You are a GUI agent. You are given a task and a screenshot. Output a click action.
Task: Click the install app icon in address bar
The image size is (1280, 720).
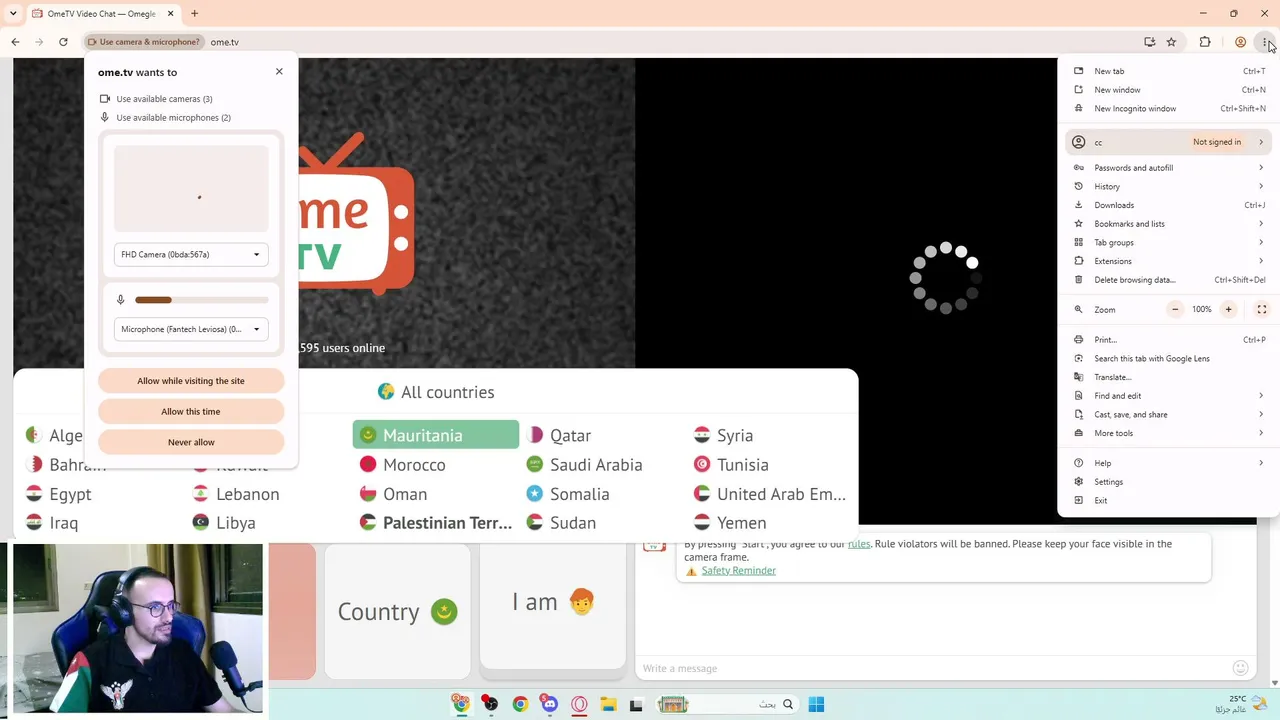tap(1150, 42)
